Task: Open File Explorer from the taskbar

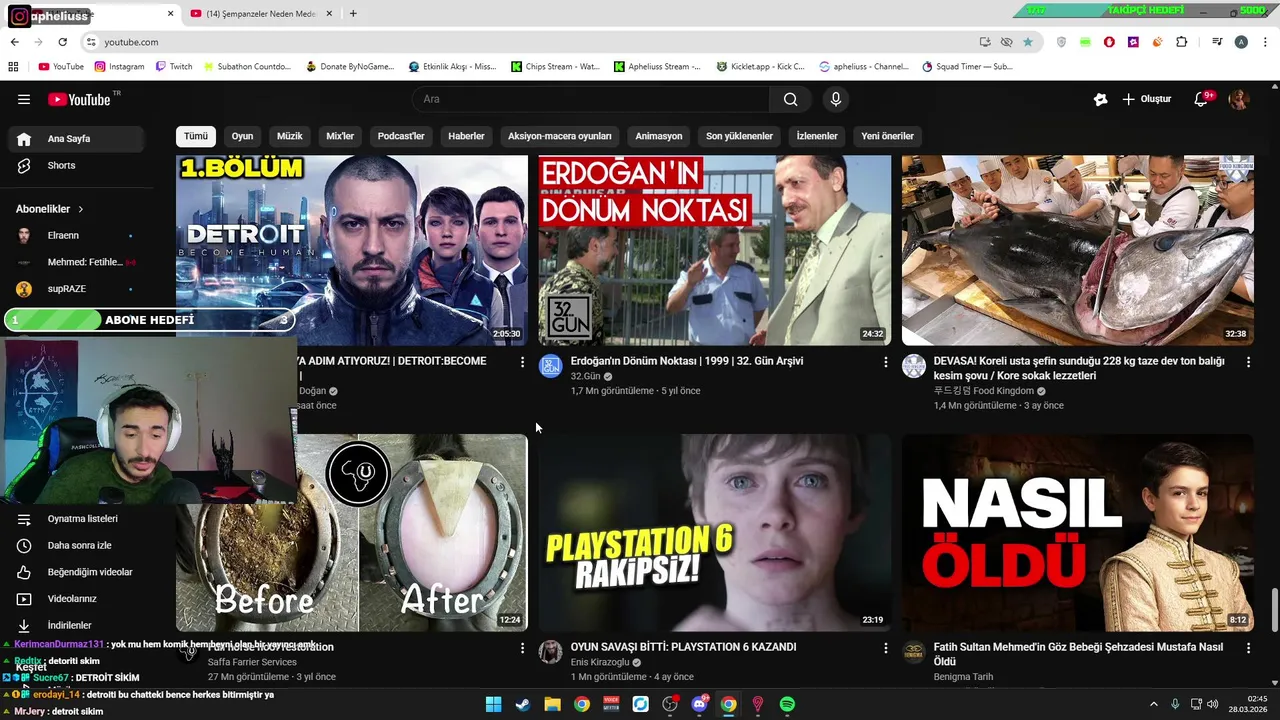Action: click(x=552, y=704)
